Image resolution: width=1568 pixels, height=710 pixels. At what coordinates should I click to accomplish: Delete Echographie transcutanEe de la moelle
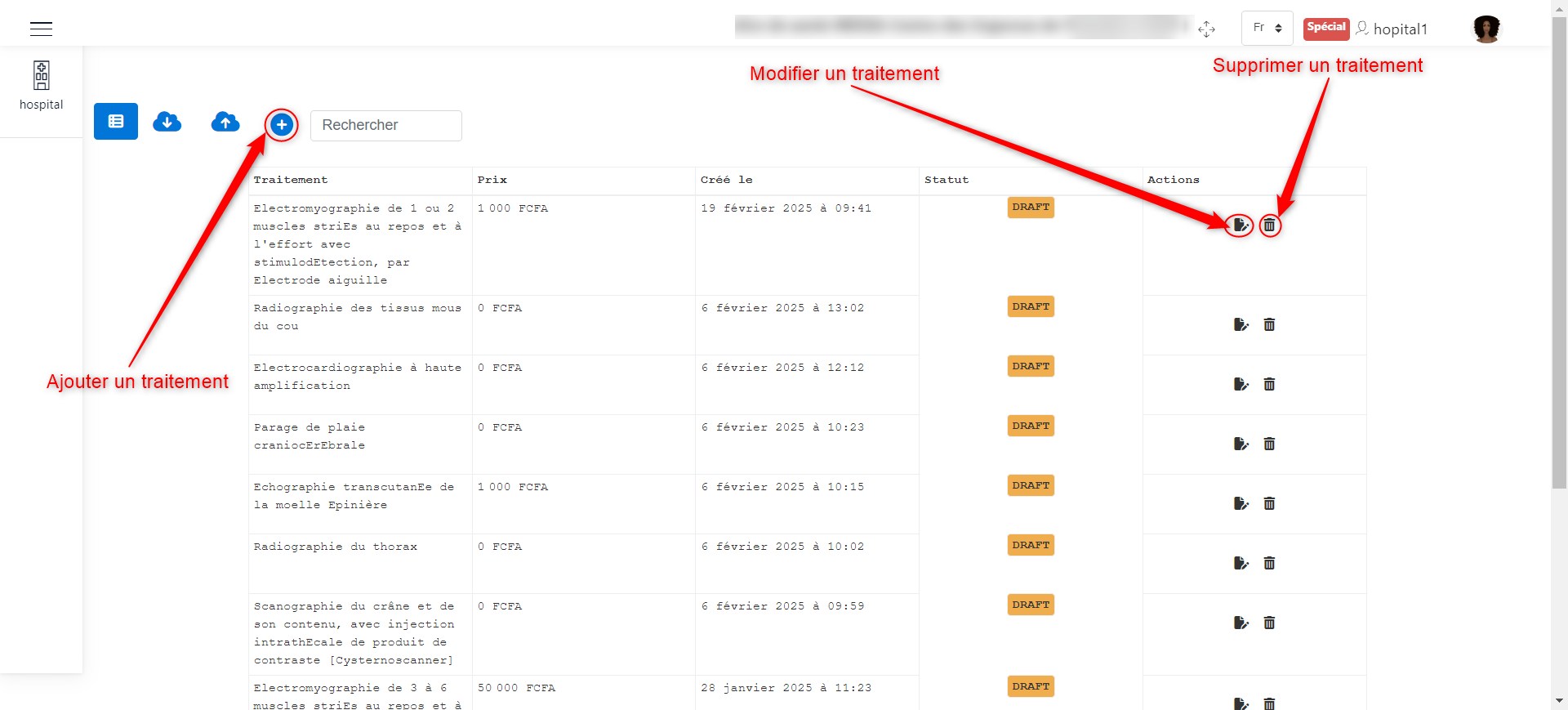[x=1269, y=503]
